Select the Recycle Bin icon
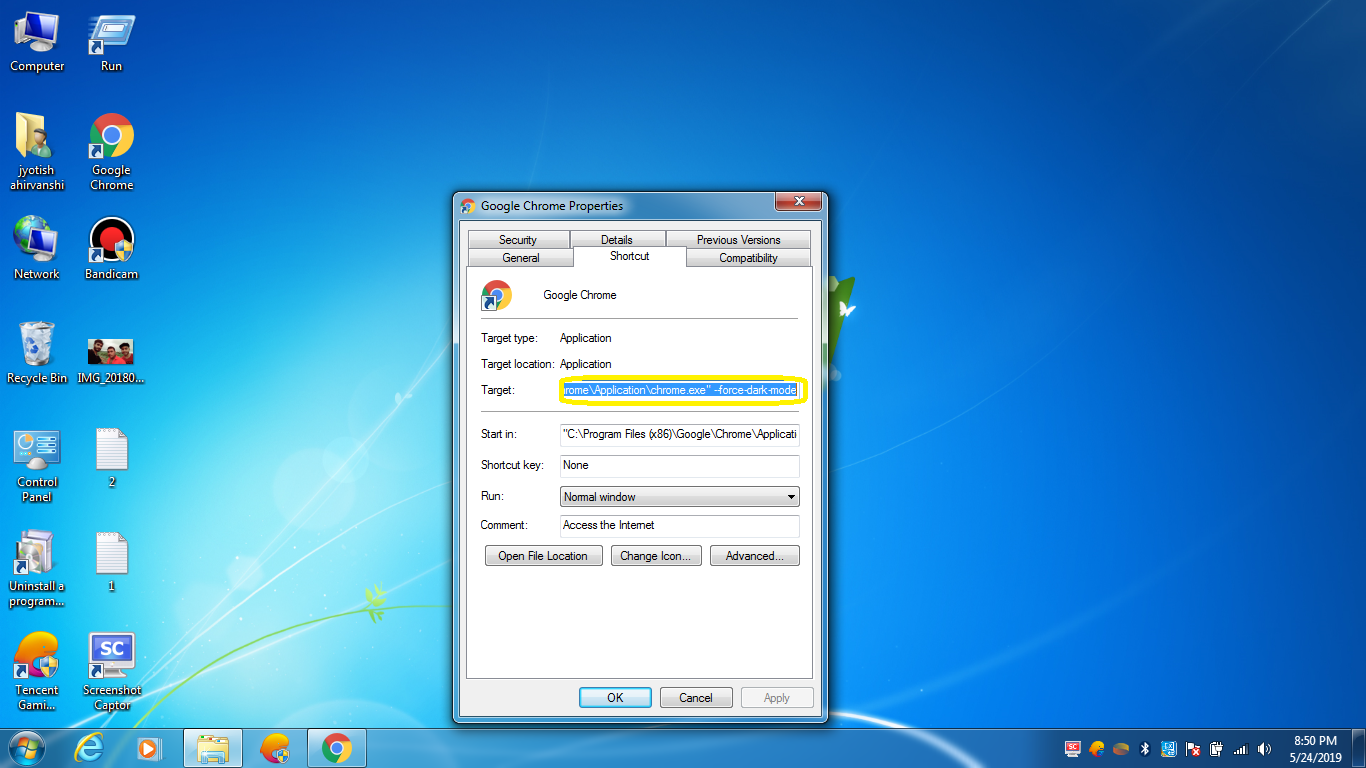Image resolution: width=1366 pixels, height=768 pixels. 36,352
